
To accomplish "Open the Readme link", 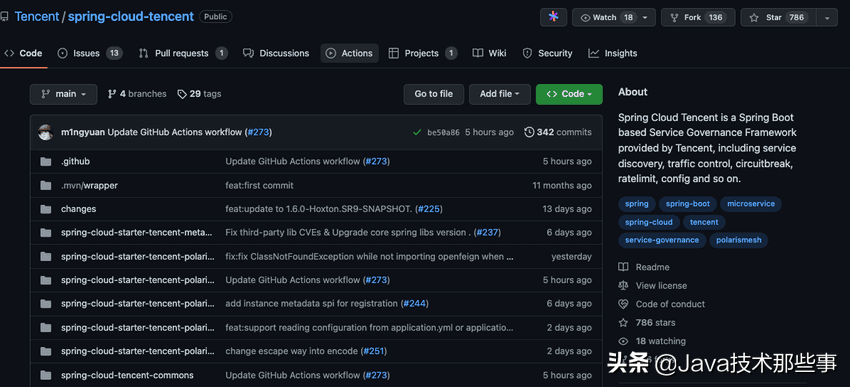I will 653,267.
